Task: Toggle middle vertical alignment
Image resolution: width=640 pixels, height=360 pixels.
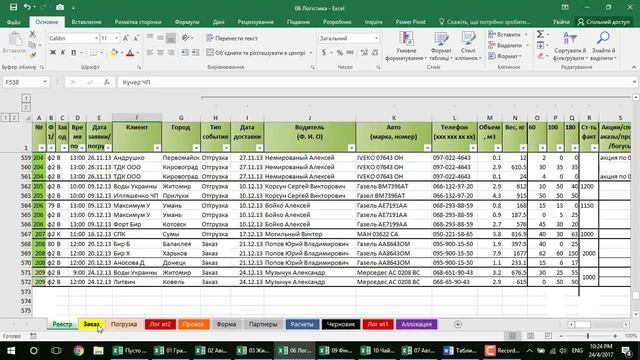Action: click(x=160, y=38)
